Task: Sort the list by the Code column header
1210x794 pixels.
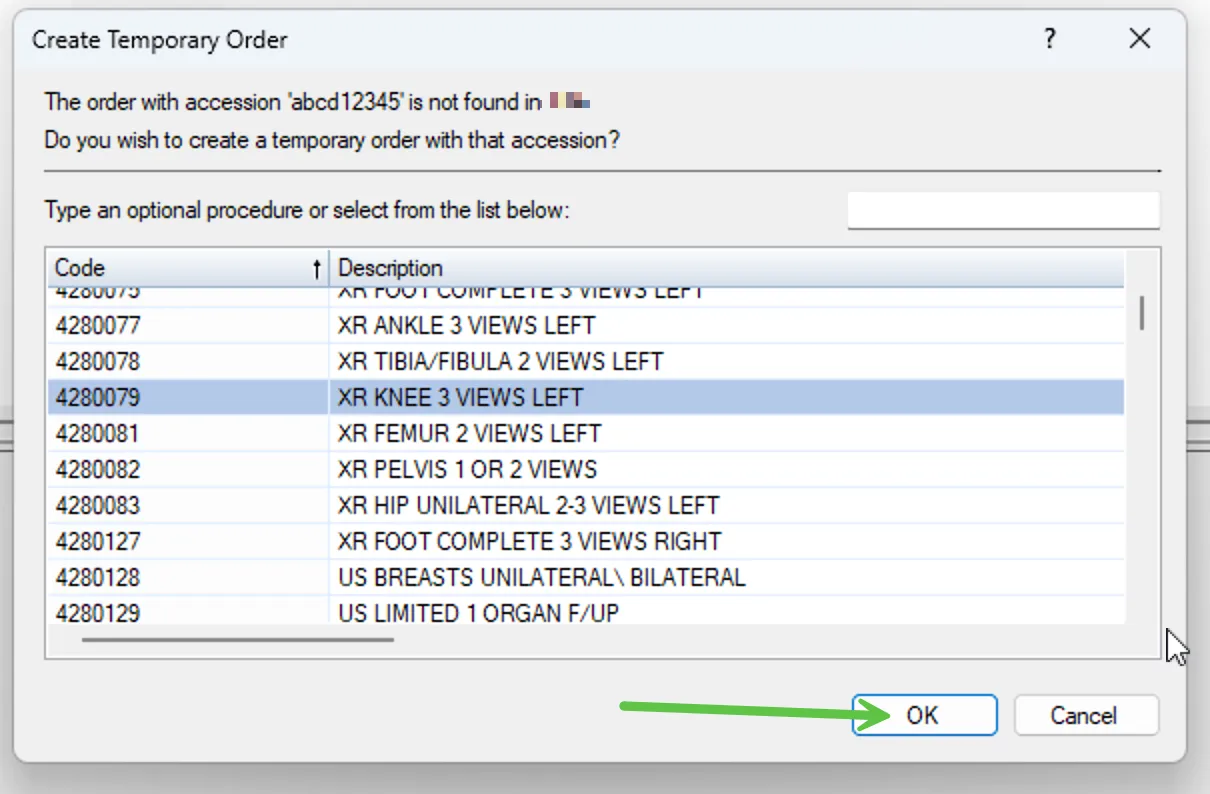Action: [150, 268]
